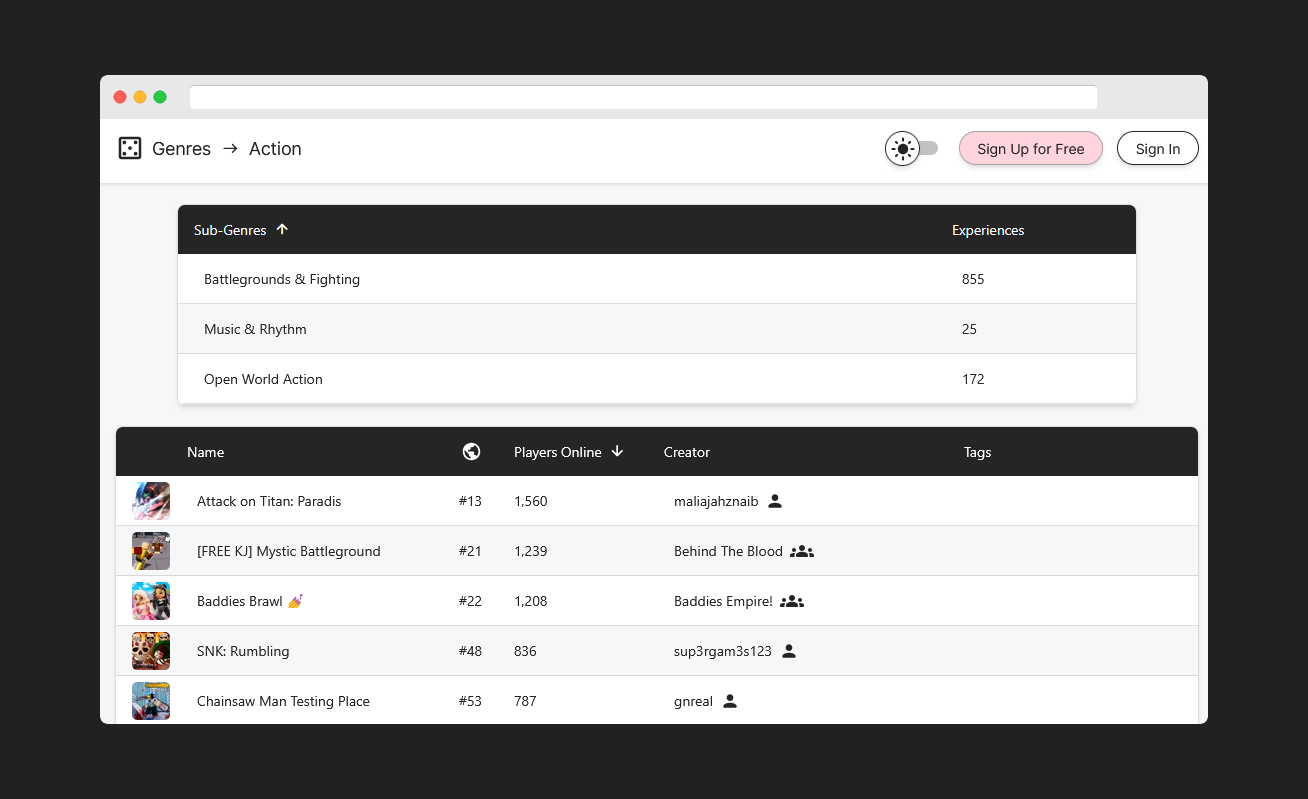Go to Genres breadcrumb link
1308x799 pixels.
[x=182, y=149]
